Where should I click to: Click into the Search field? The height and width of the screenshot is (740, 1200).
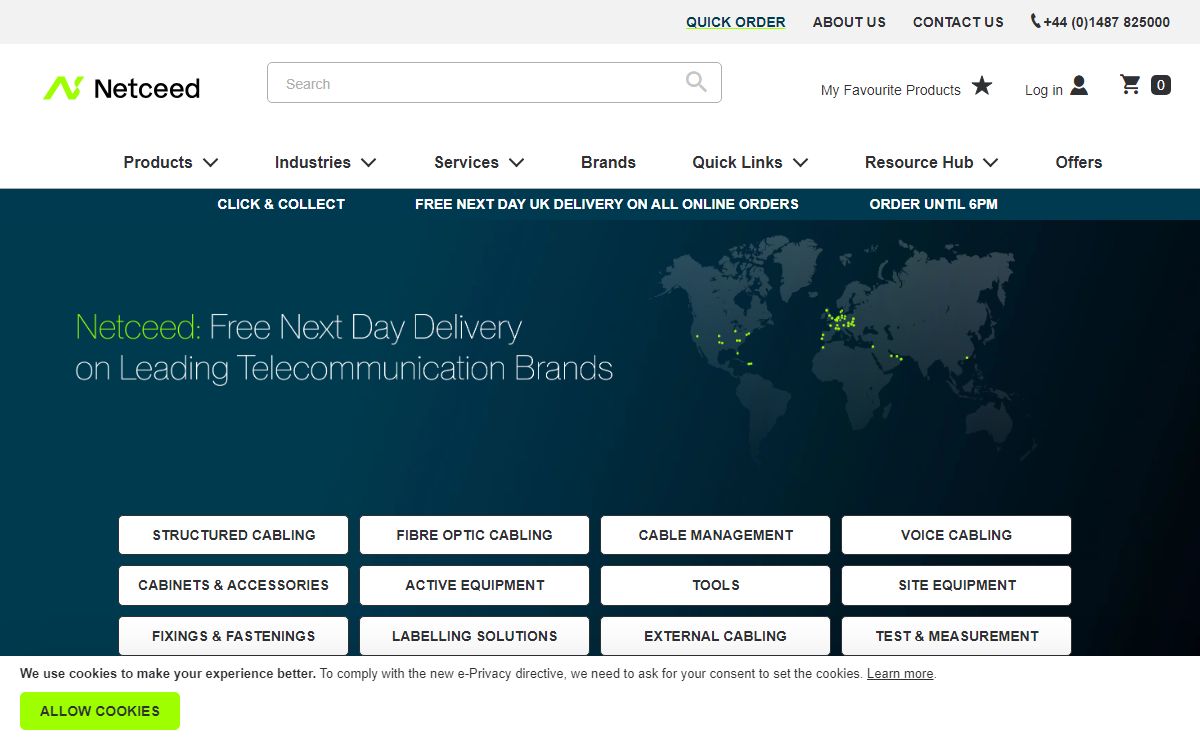(494, 83)
